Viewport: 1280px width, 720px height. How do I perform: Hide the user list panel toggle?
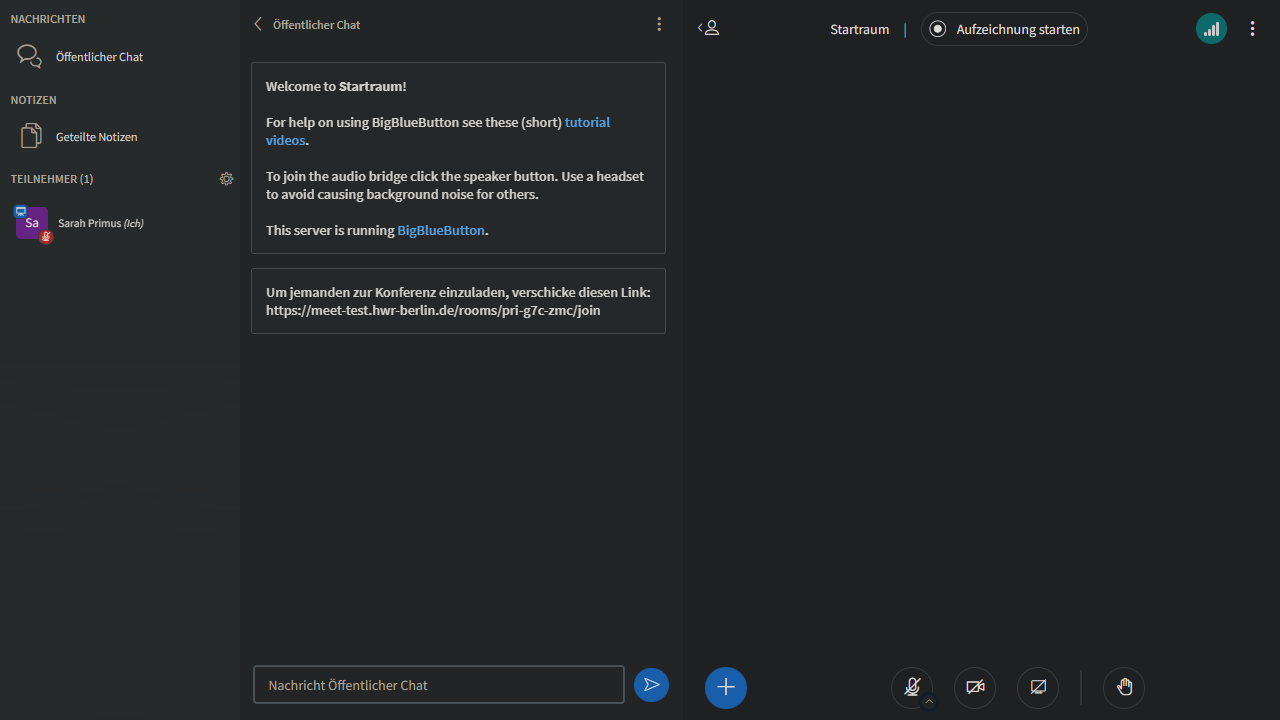point(708,29)
